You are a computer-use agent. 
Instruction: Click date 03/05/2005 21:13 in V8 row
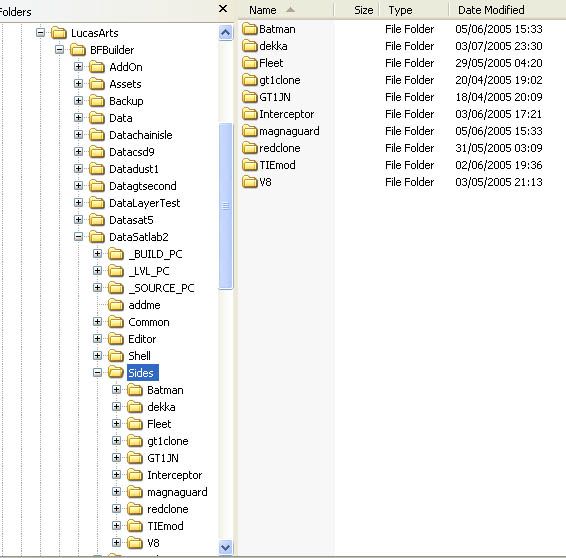pos(499,182)
